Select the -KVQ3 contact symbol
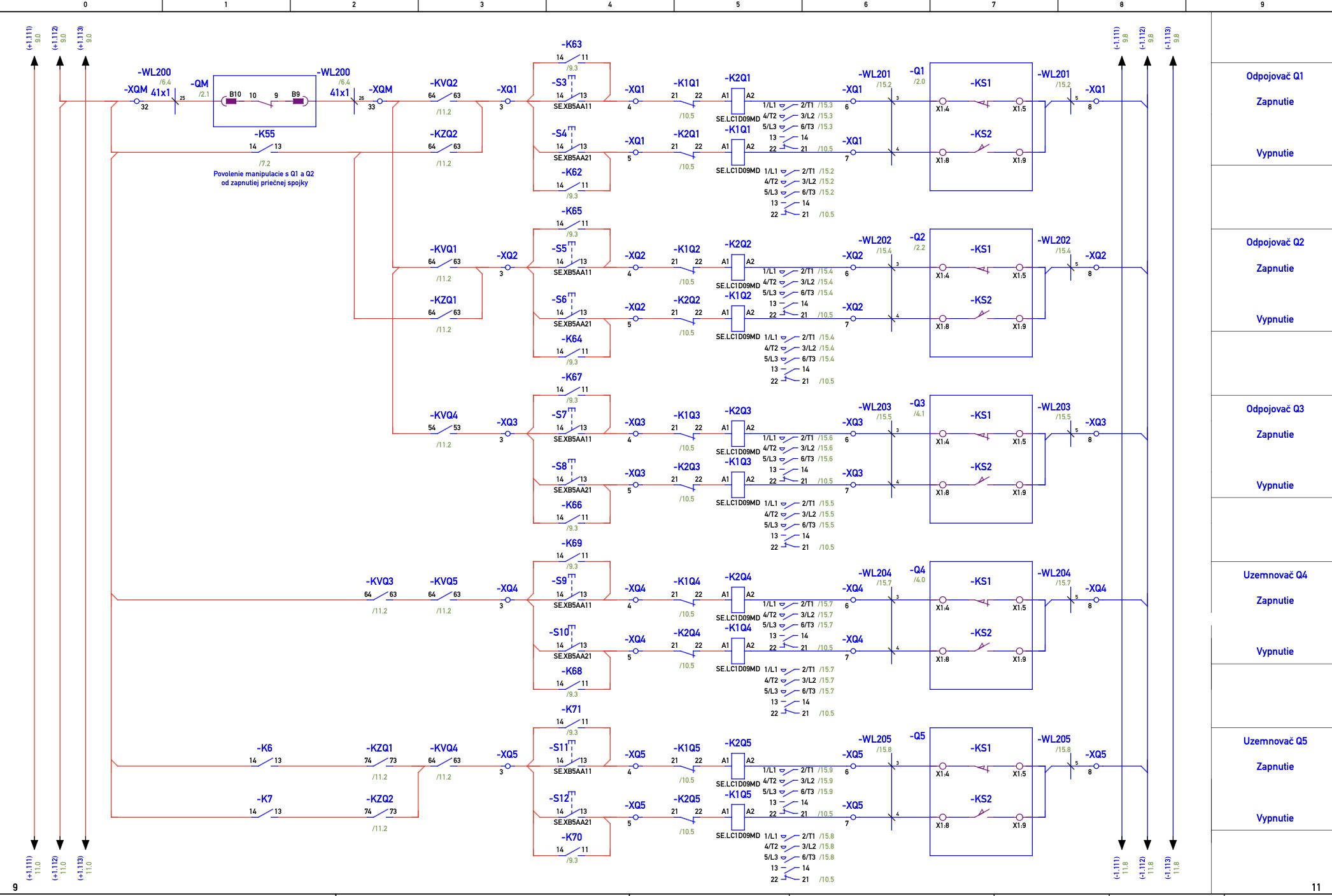The width and height of the screenshot is (1332, 896). click(380, 596)
